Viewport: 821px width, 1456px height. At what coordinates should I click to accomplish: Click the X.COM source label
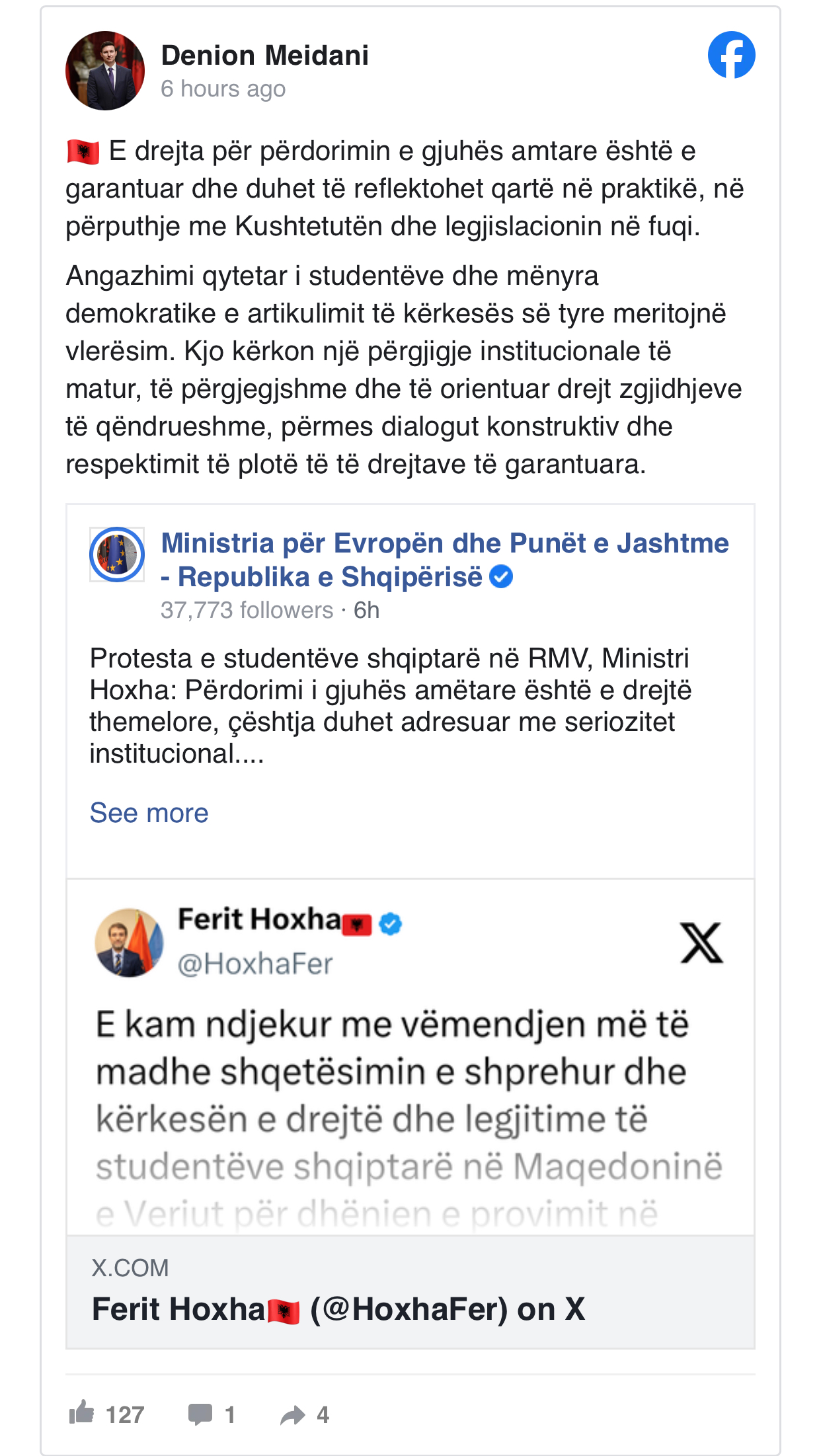(x=130, y=1268)
